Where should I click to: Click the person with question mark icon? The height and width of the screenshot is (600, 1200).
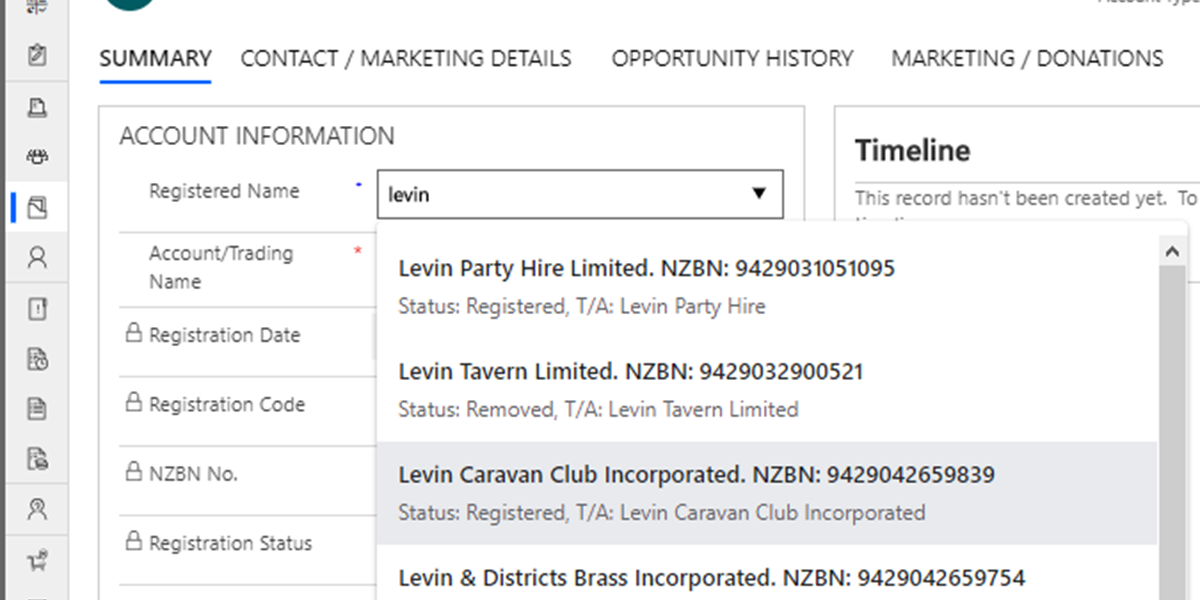(x=37, y=510)
